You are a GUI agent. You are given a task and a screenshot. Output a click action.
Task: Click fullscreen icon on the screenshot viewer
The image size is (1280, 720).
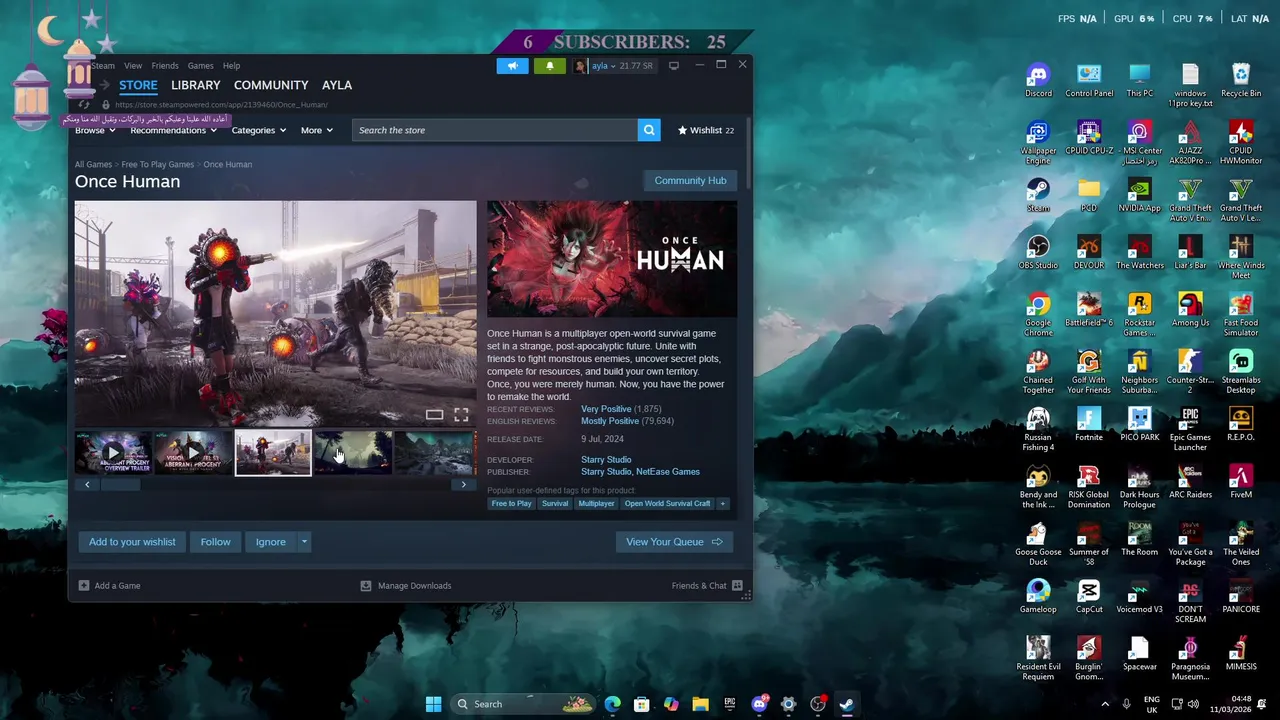tap(461, 414)
